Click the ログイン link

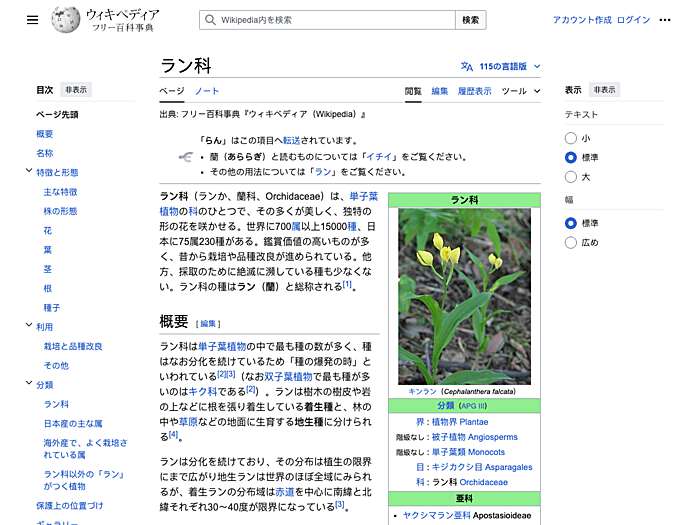pyautogui.click(x=633, y=20)
